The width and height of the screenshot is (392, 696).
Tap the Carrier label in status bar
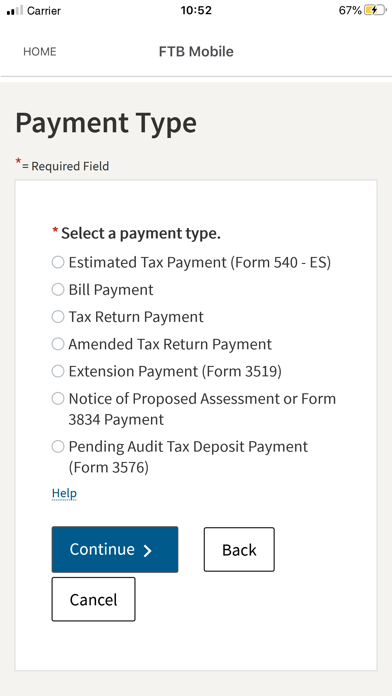[44, 11]
